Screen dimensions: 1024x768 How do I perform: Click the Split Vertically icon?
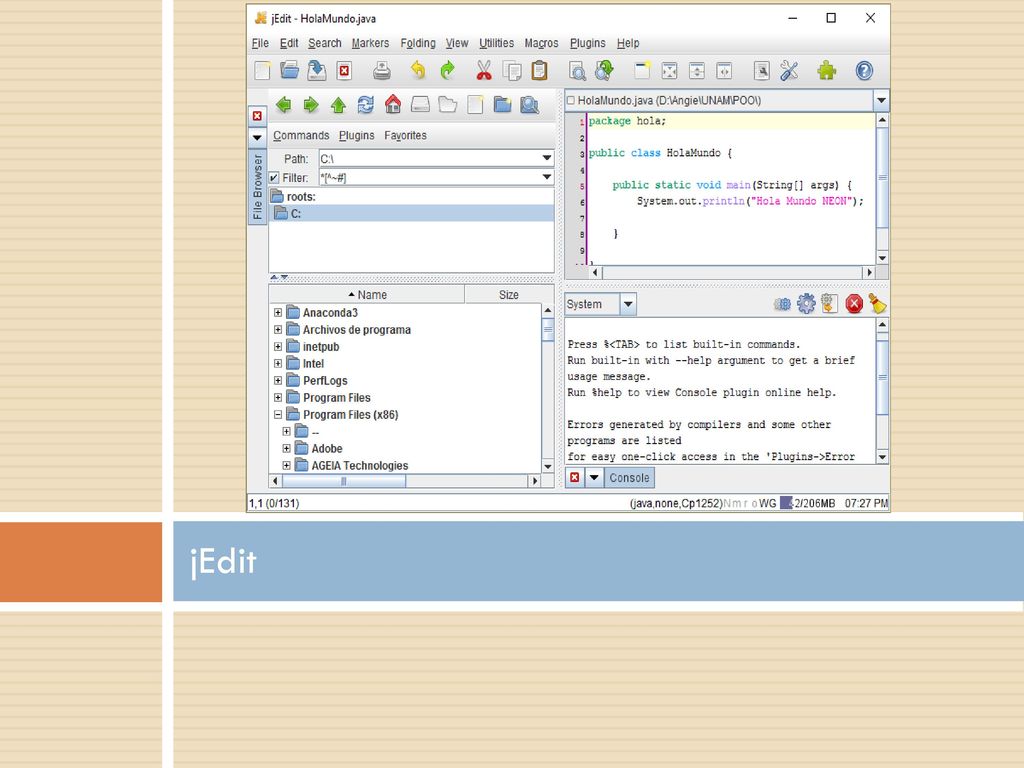point(724,71)
